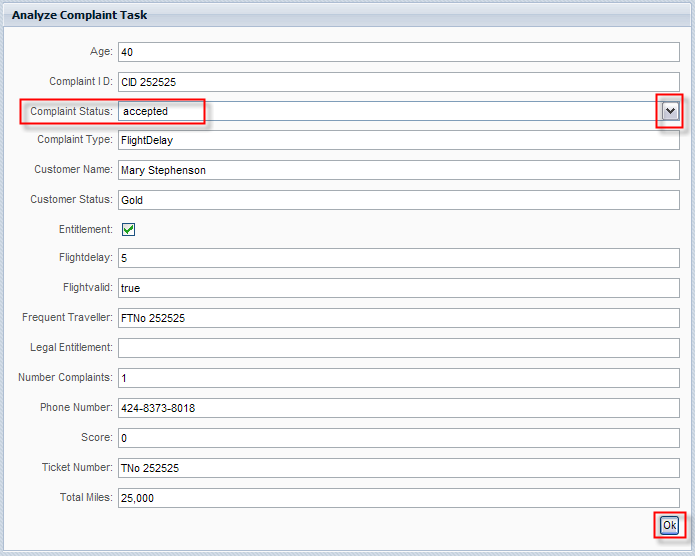The image size is (695, 556).
Task: Click the Flightvalid label
Action: (88, 287)
